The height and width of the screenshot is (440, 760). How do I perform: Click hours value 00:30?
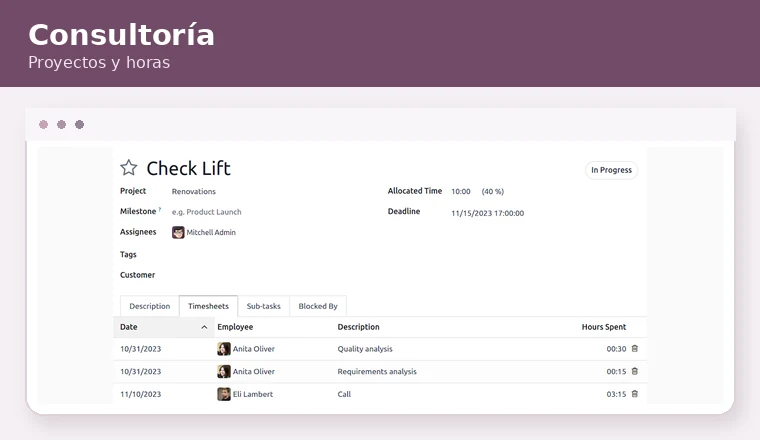[x=616, y=349]
